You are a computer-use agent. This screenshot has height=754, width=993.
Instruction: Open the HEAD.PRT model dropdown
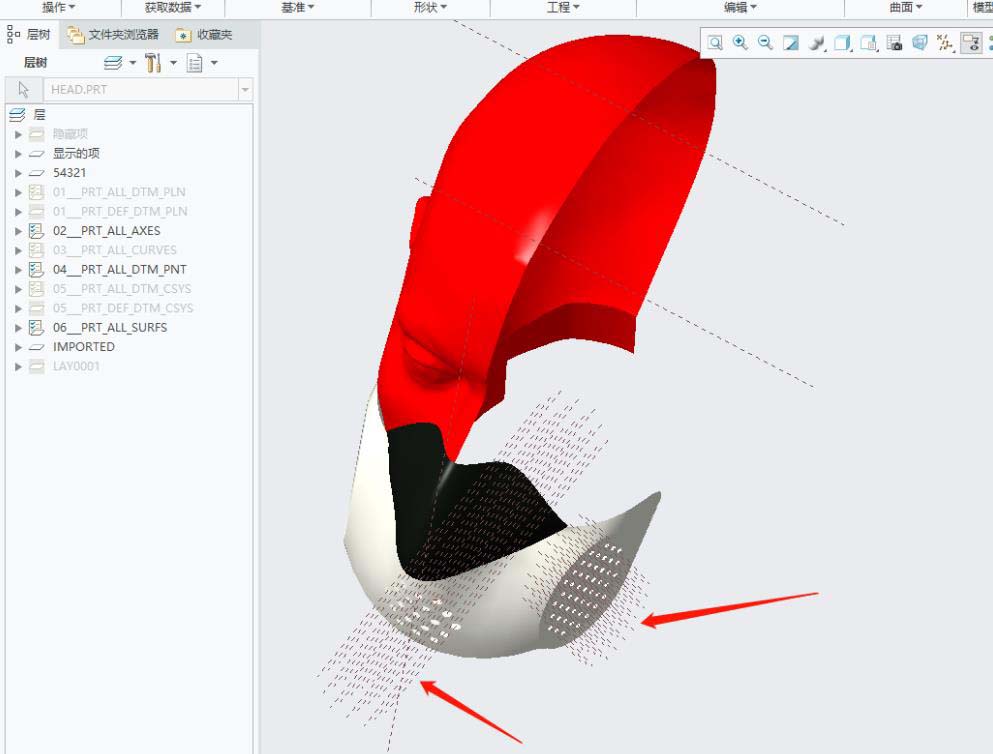pos(245,89)
